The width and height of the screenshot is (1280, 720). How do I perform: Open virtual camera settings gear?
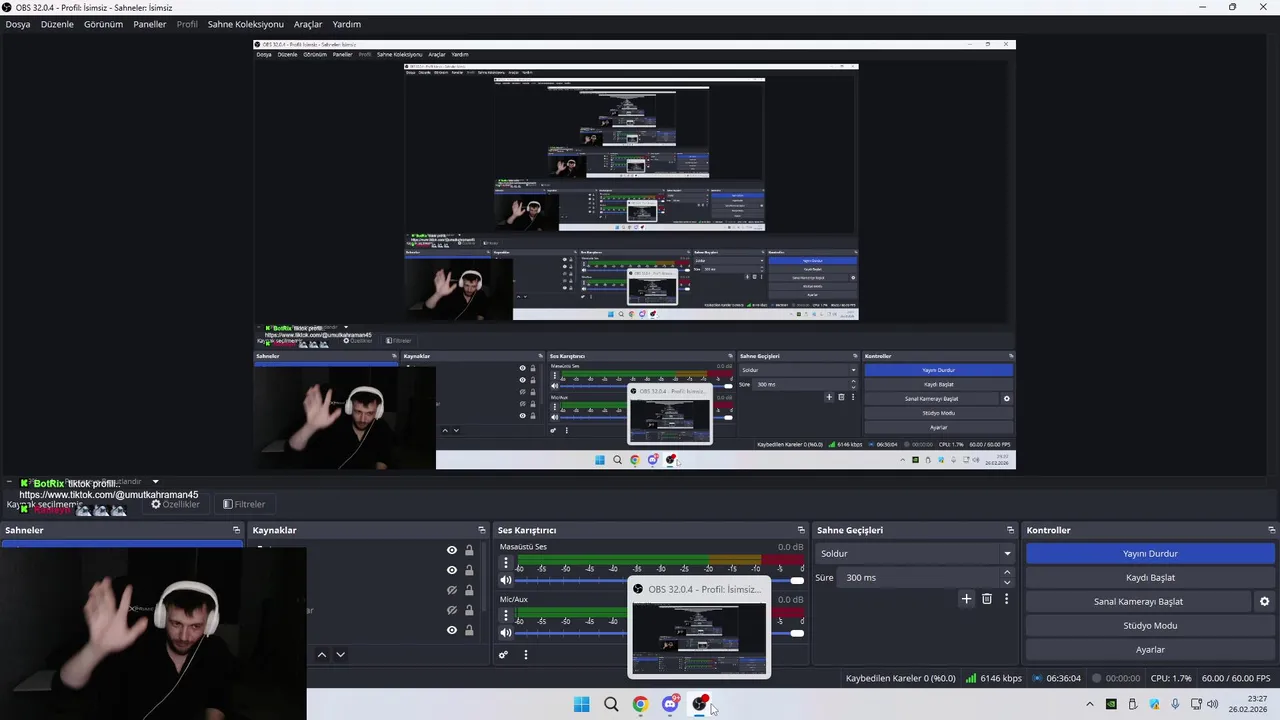(x=1264, y=601)
